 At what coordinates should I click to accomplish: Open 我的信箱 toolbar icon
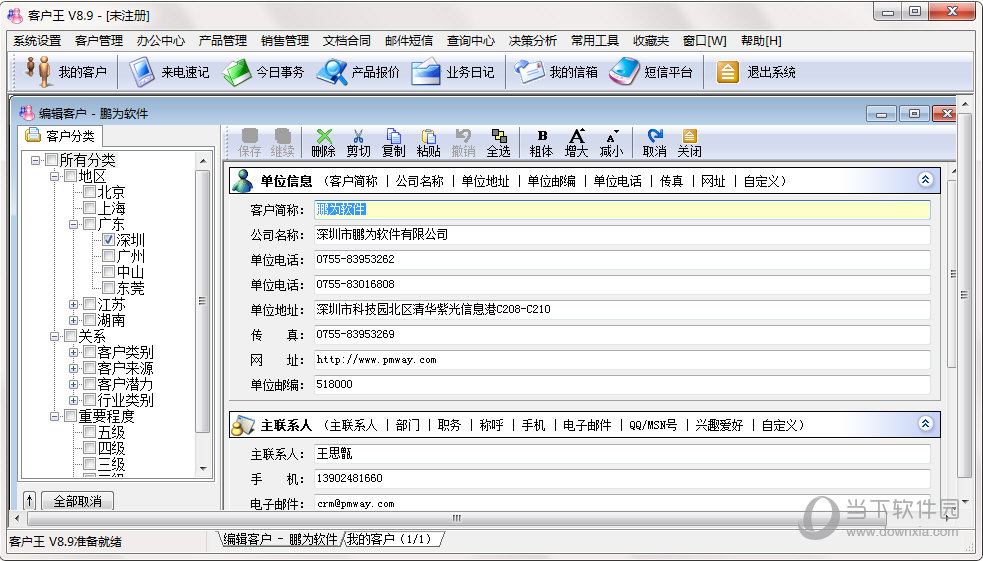click(556, 72)
